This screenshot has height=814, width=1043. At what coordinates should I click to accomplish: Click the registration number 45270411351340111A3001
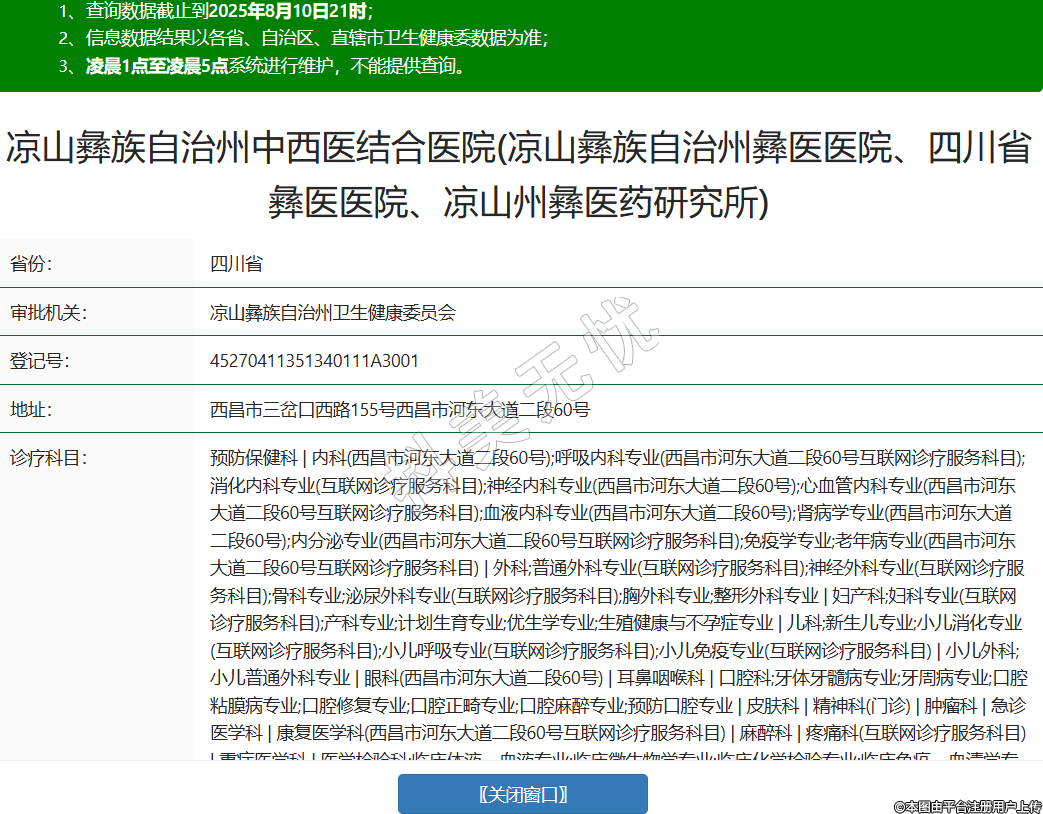click(314, 361)
